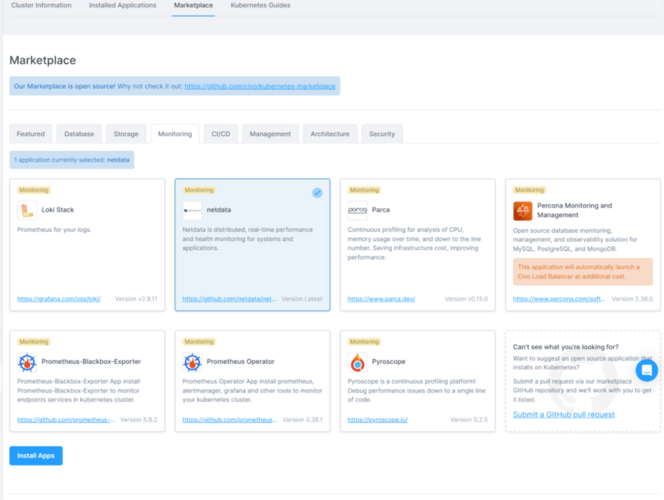The image size is (664, 500).
Task: Select the Database category tab
Action: (79, 134)
